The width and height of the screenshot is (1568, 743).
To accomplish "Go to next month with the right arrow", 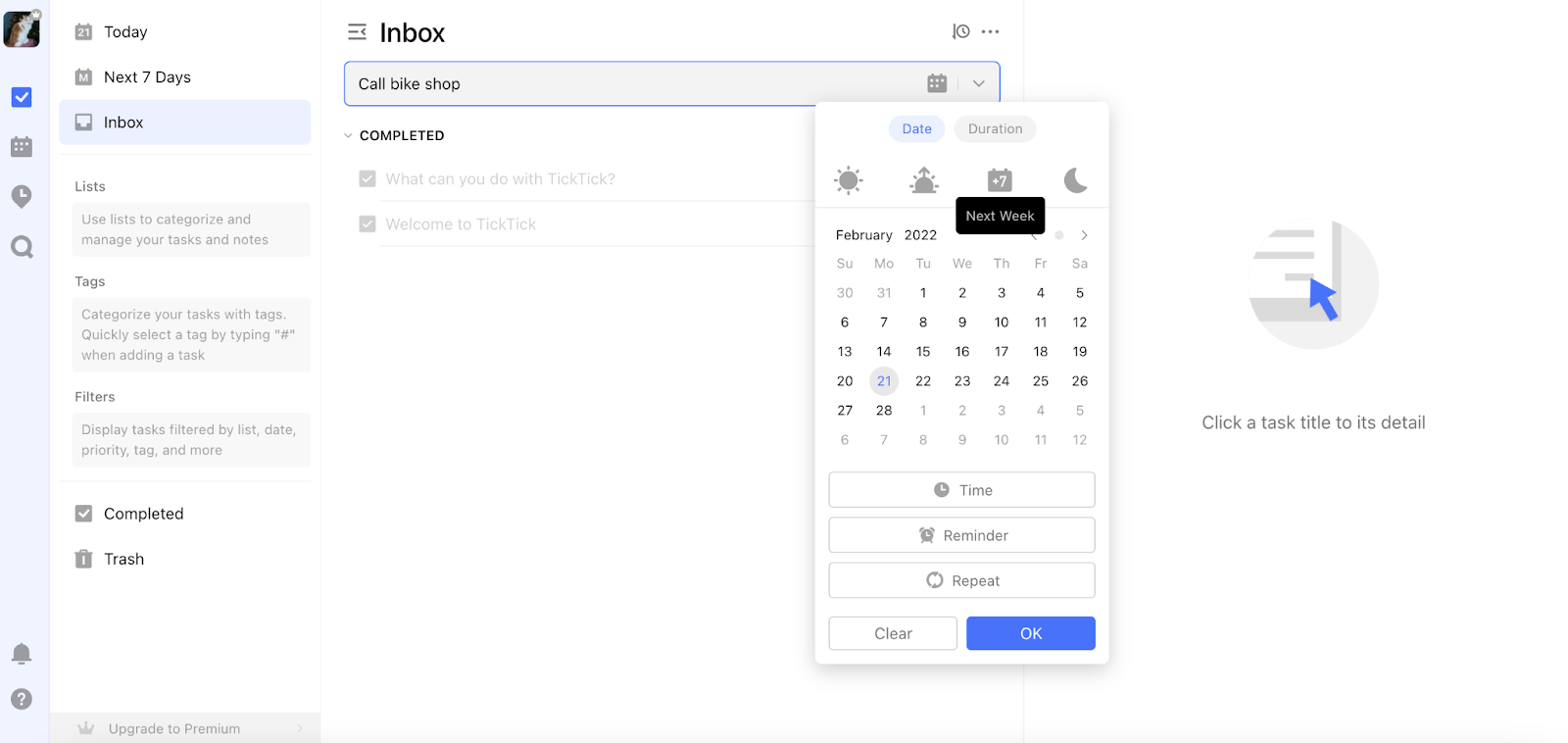I will tap(1084, 235).
